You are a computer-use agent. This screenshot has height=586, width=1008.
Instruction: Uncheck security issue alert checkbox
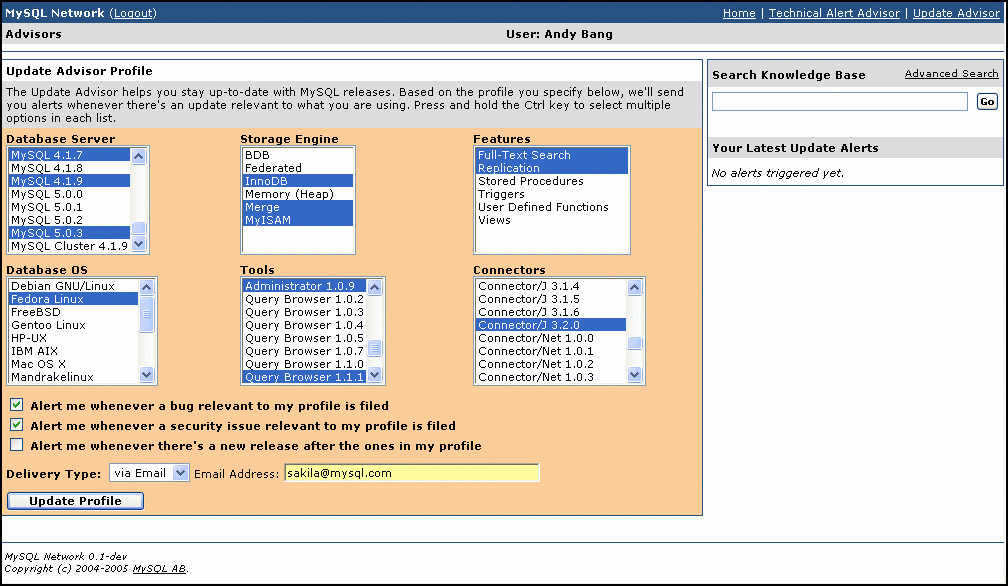point(17,425)
